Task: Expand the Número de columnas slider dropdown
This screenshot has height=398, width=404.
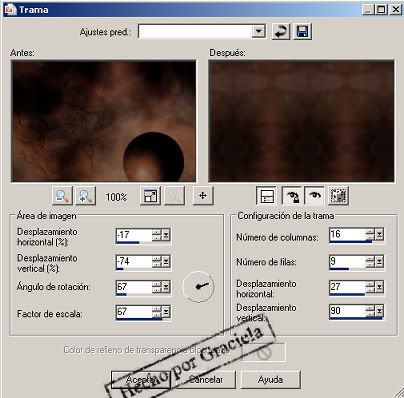Action: tap(379, 235)
